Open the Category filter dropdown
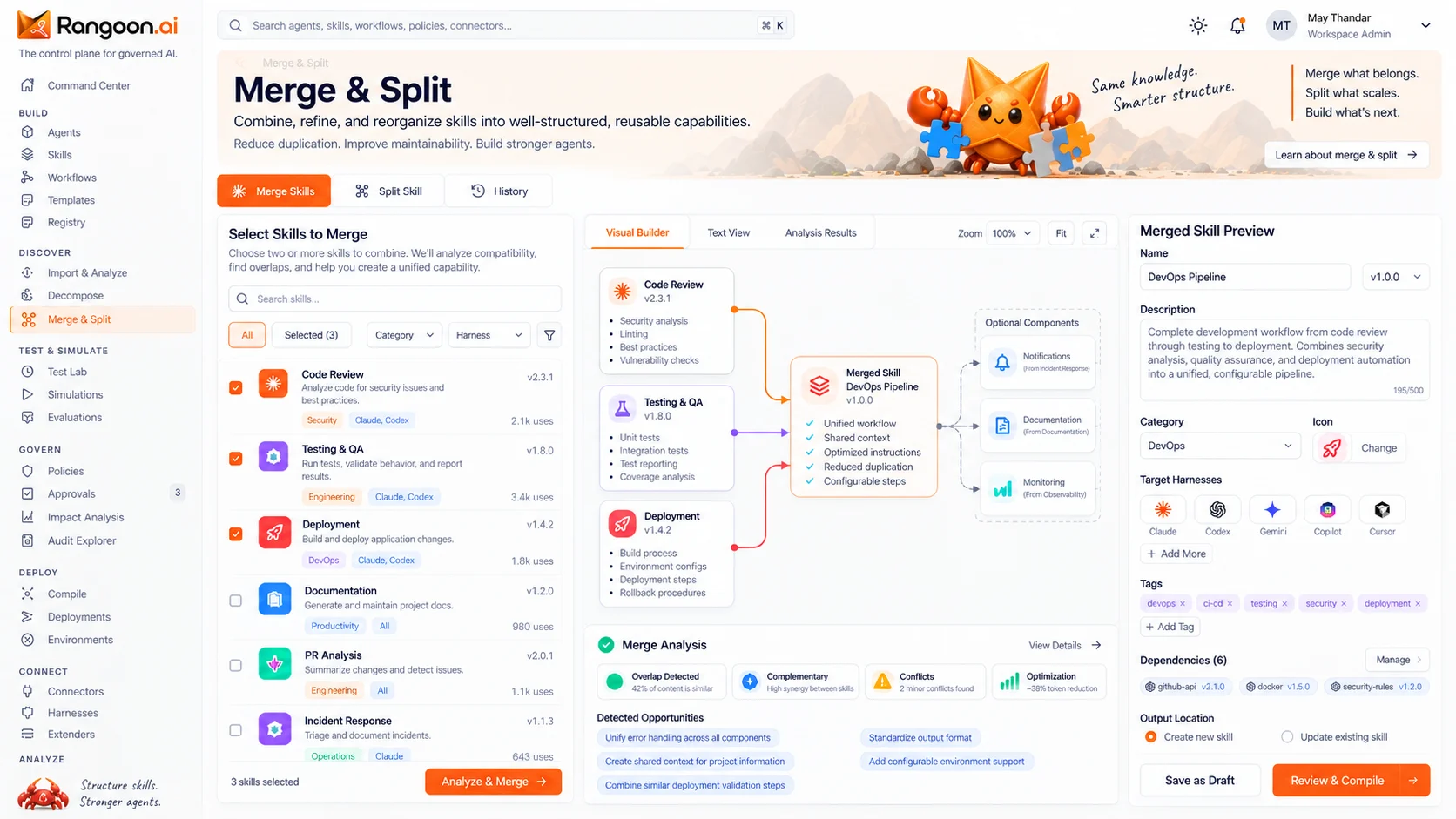 click(404, 335)
